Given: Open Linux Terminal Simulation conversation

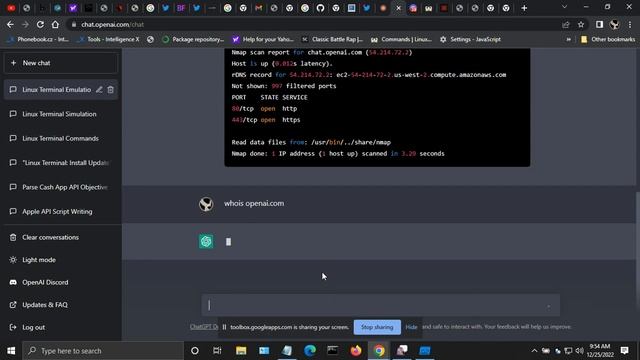Looking at the screenshot, I should (x=61, y=114).
